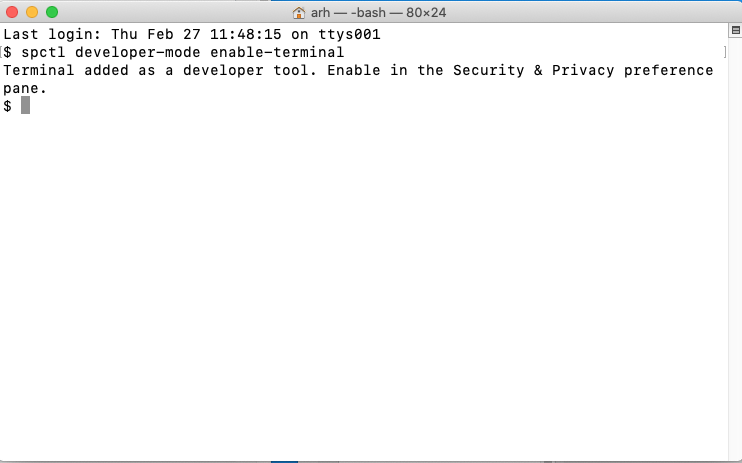The height and width of the screenshot is (463, 742).
Task: Minimize the window using the yellow button
Action: tap(32, 12)
